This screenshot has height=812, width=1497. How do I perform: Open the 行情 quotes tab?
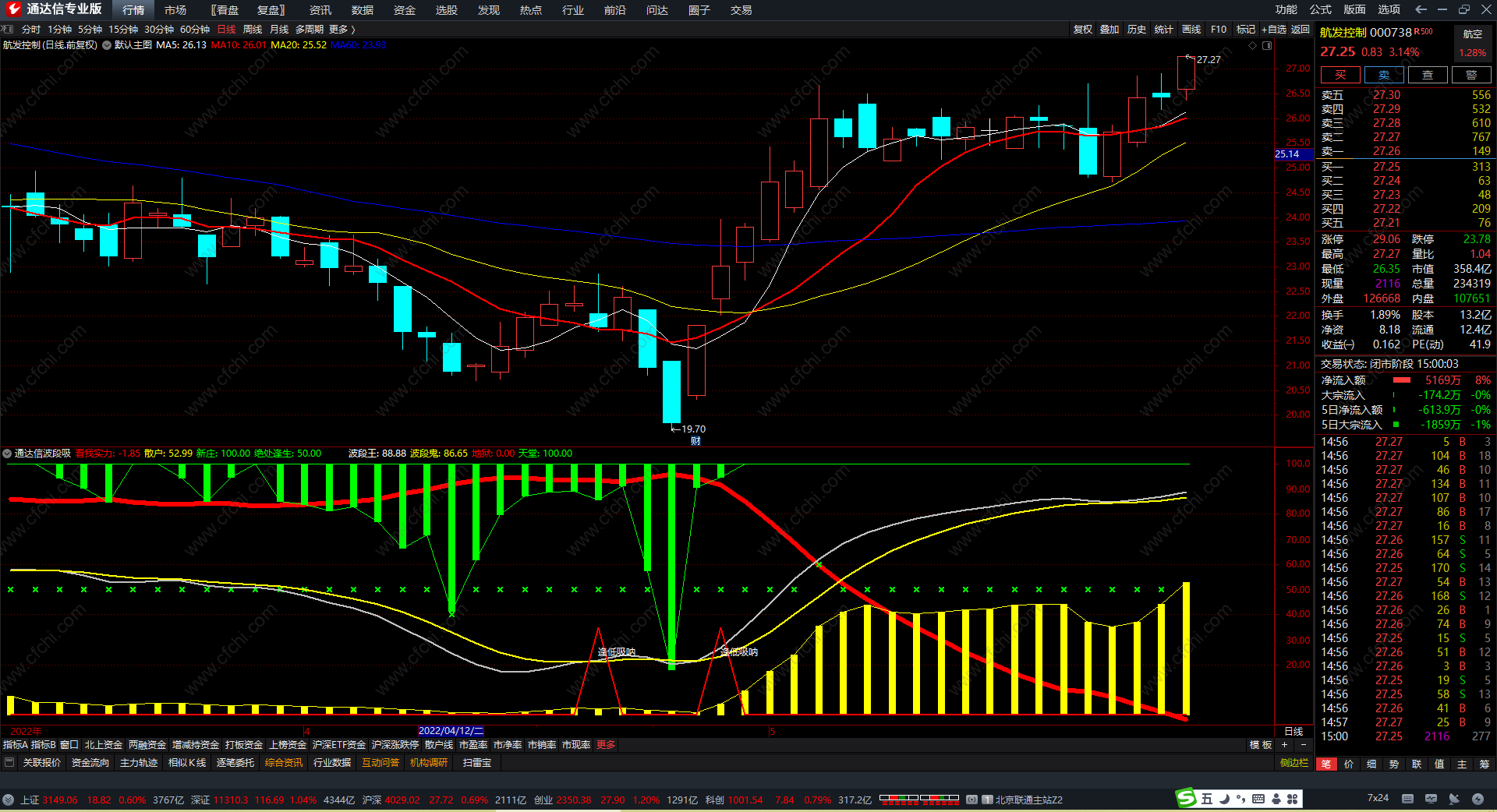(133, 10)
